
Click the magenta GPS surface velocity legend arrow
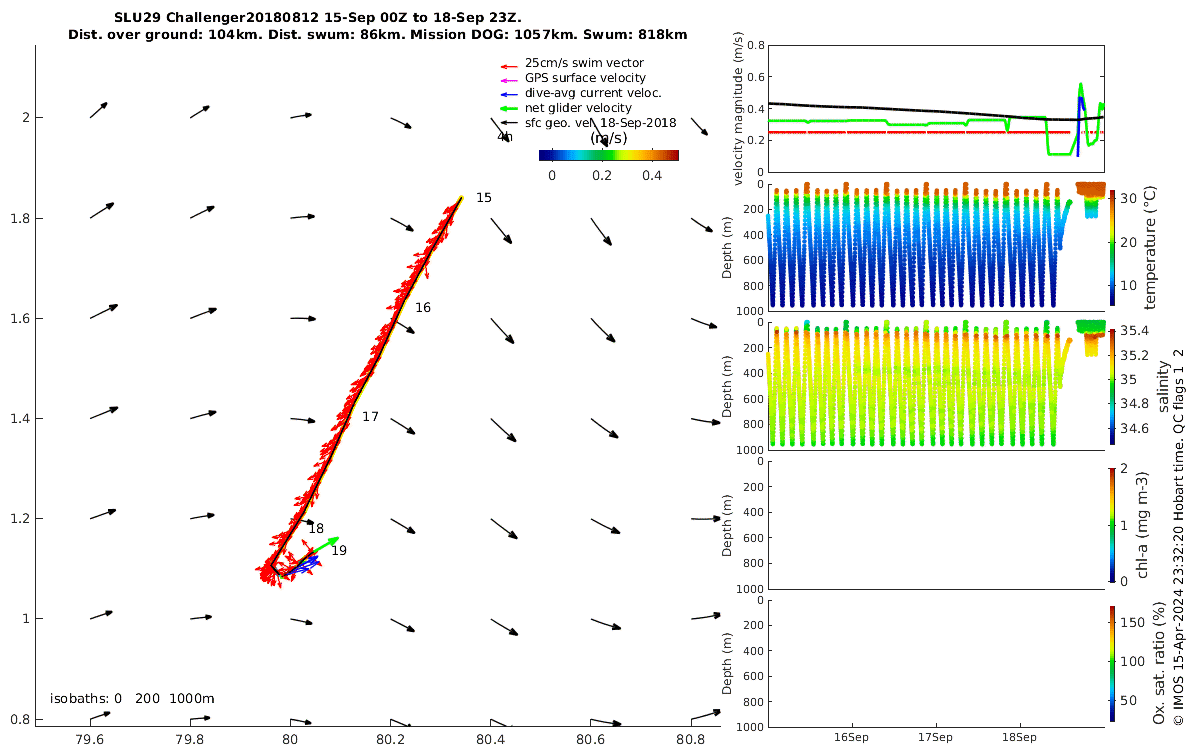[508, 79]
